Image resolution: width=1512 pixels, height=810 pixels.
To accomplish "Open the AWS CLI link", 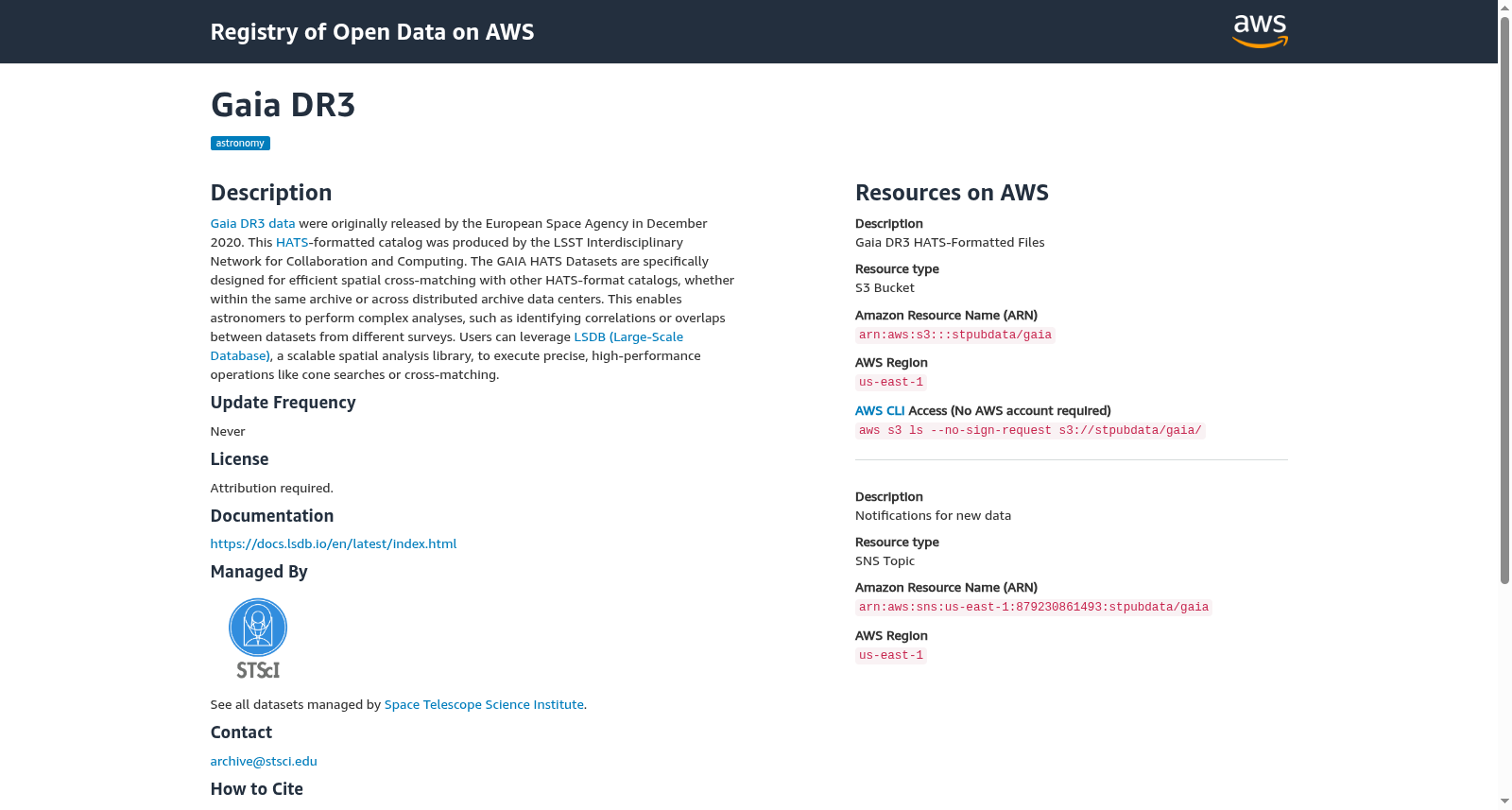I will (x=880, y=411).
